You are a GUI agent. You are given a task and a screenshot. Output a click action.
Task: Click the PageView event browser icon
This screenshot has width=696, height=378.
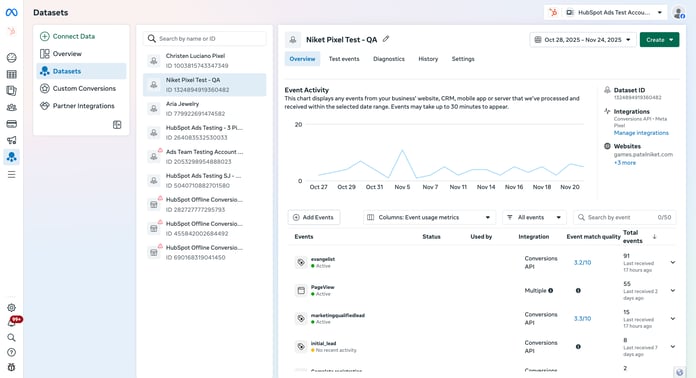coord(301,291)
